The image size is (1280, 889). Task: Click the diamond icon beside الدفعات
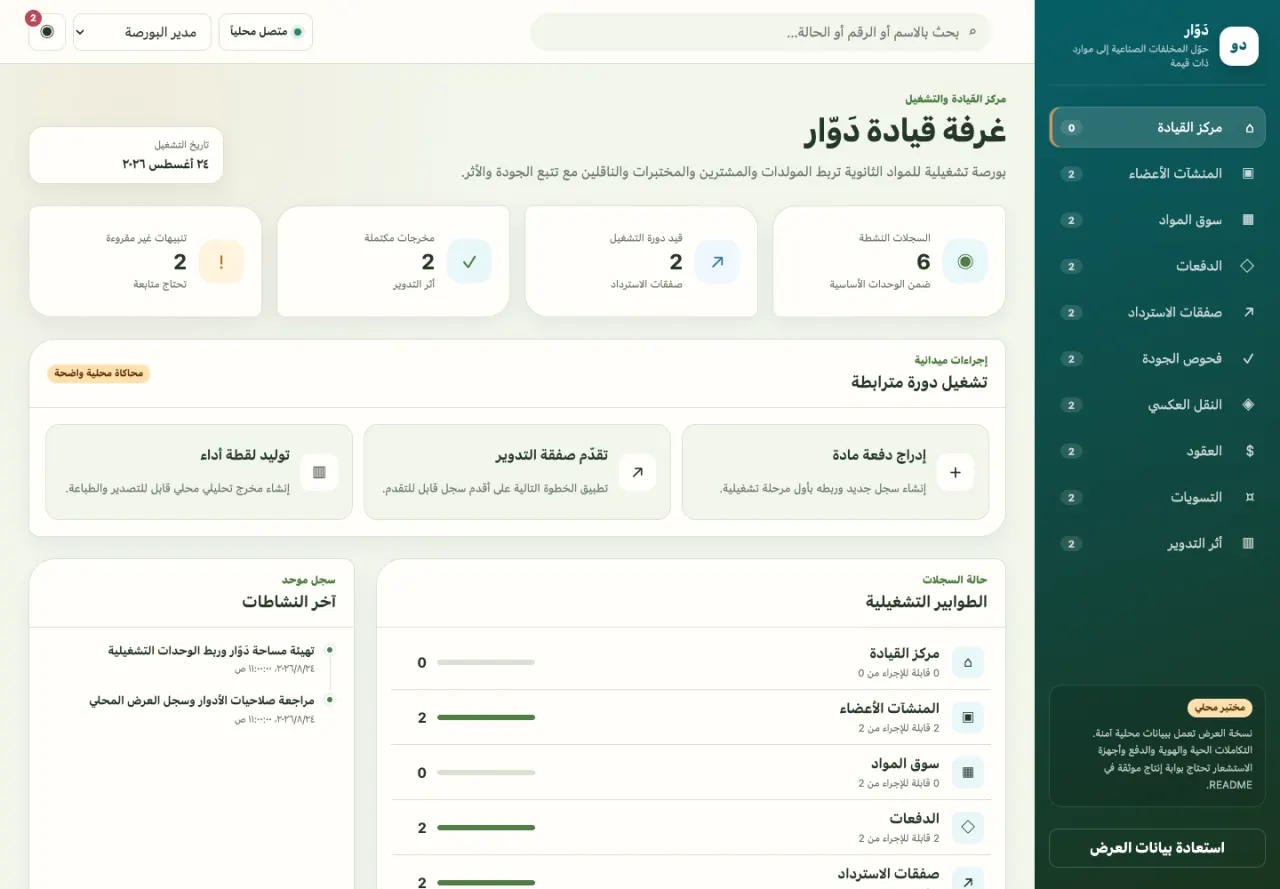pos(1248,266)
